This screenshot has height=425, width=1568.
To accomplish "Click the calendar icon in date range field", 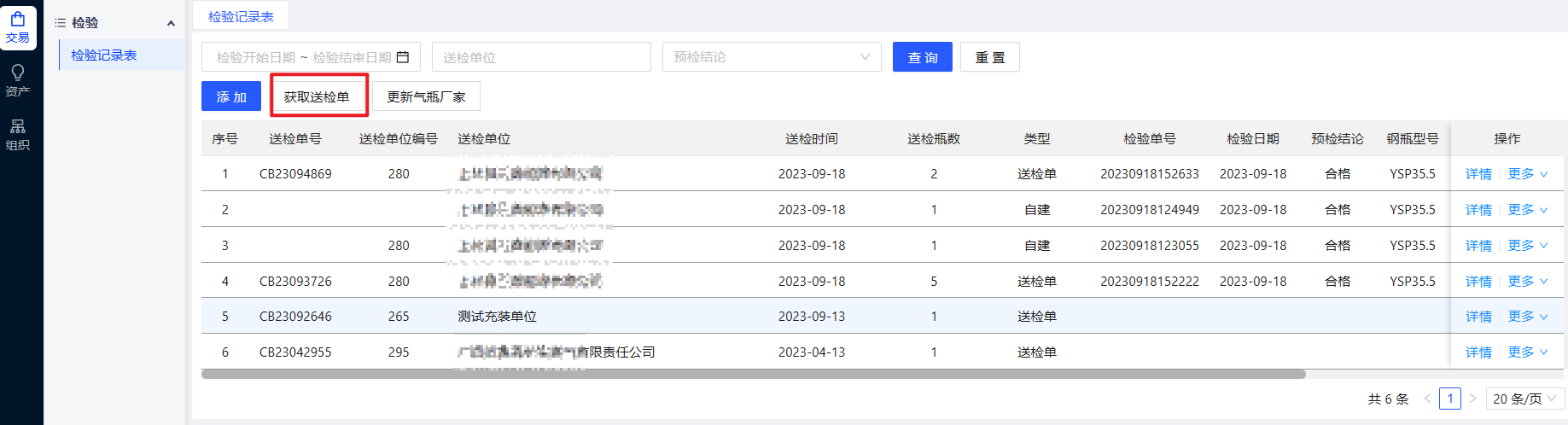I will pos(403,57).
